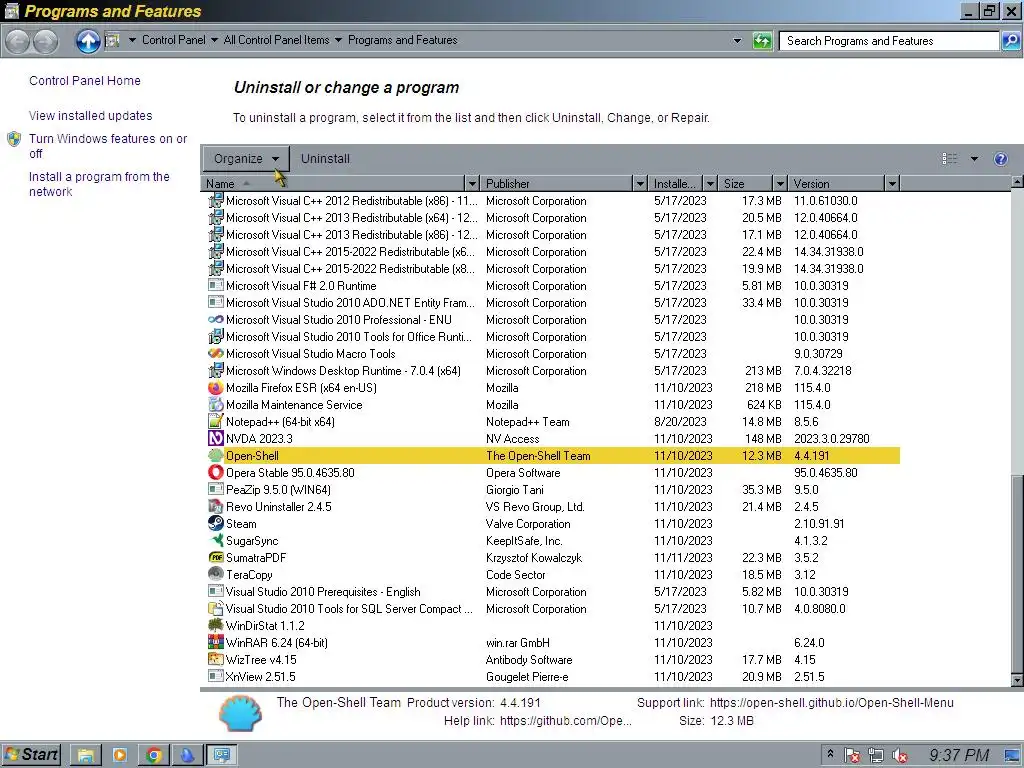1024x768 pixels.
Task: Open Control Panel Home link
Action: coord(85,80)
